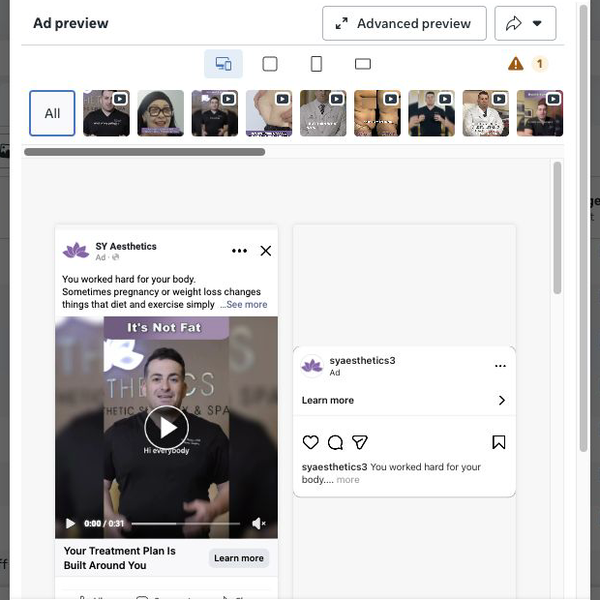Click syaesthetics3 Instagram profile logo
The height and width of the screenshot is (600, 600).
[x=312, y=366]
